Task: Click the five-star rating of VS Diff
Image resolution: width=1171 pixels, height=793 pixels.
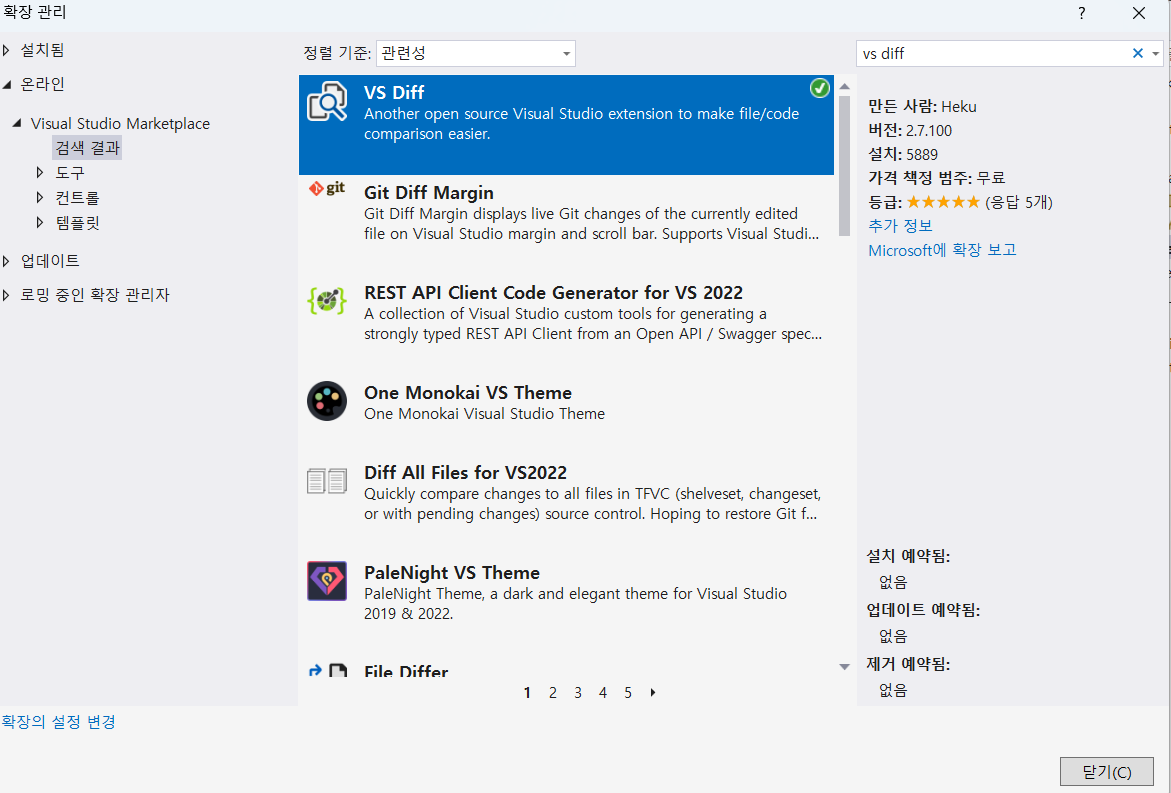Action: coord(942,202)
